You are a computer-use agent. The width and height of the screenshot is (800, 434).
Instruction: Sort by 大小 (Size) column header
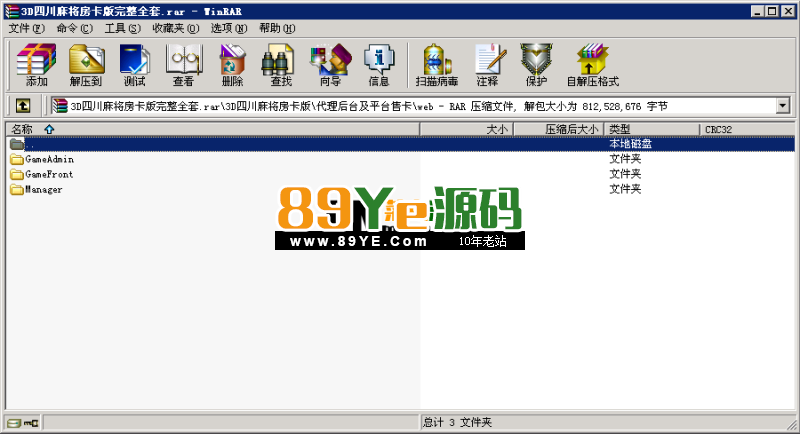[x=497, y=129]
